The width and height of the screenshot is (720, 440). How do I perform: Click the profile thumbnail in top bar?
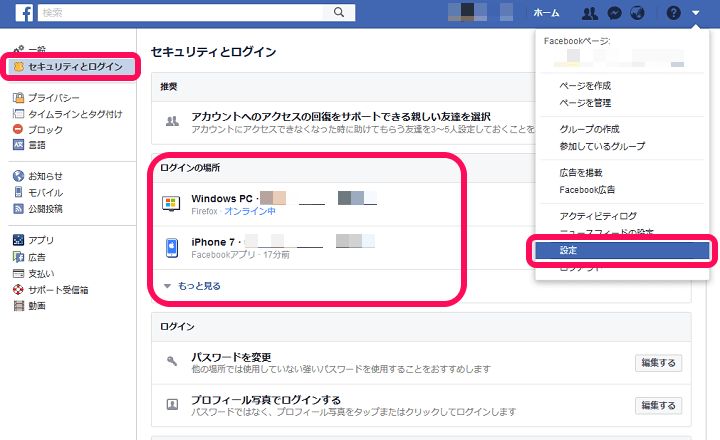pos(467,12)
